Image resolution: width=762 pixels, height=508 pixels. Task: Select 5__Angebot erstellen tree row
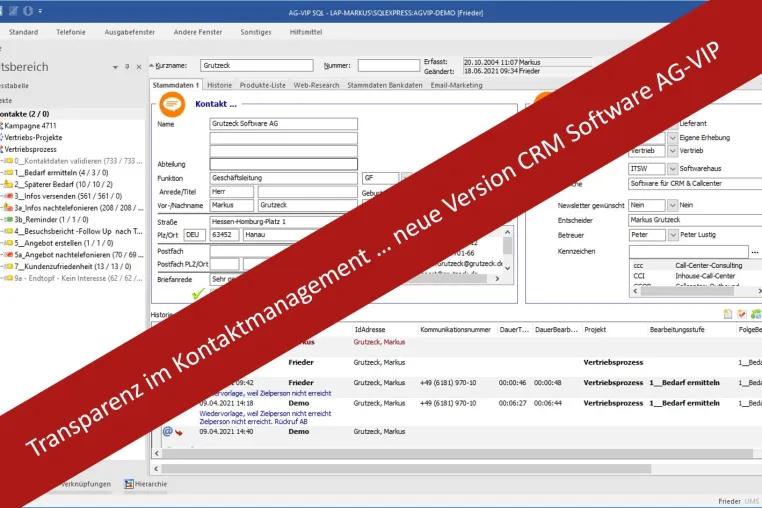point(64,243)
